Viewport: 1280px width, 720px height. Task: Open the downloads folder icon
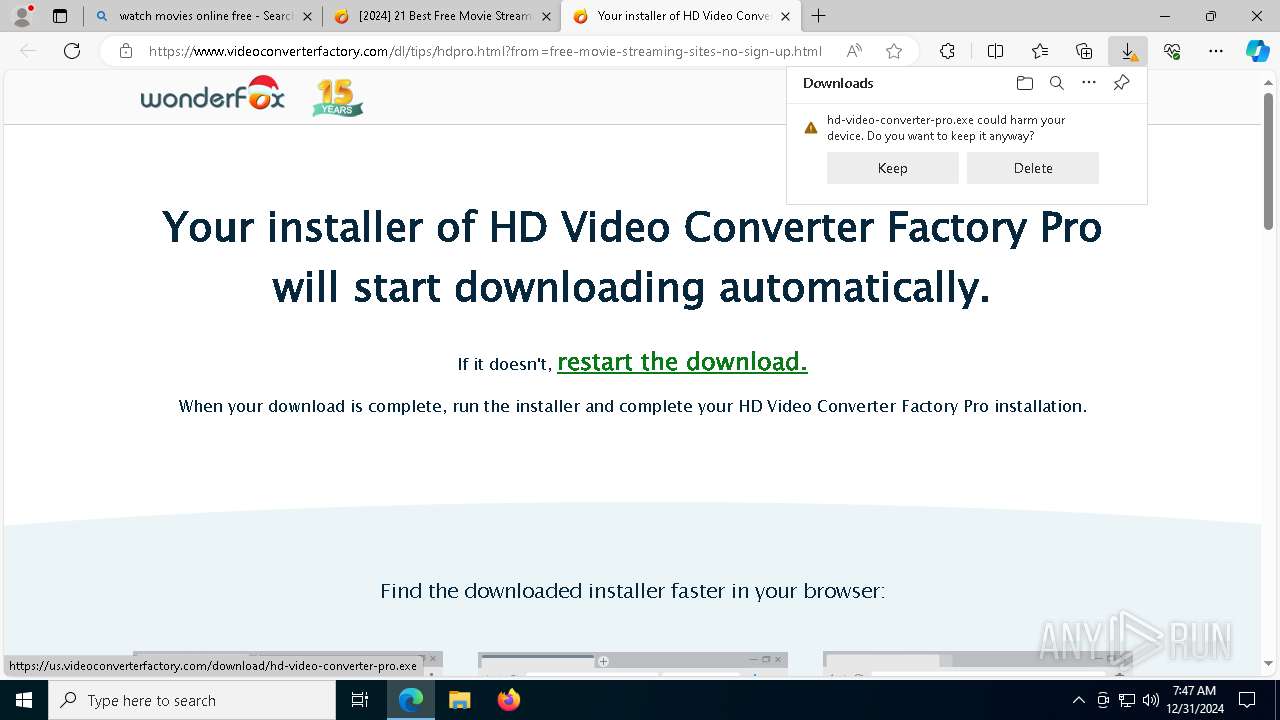coord(1024,83)
